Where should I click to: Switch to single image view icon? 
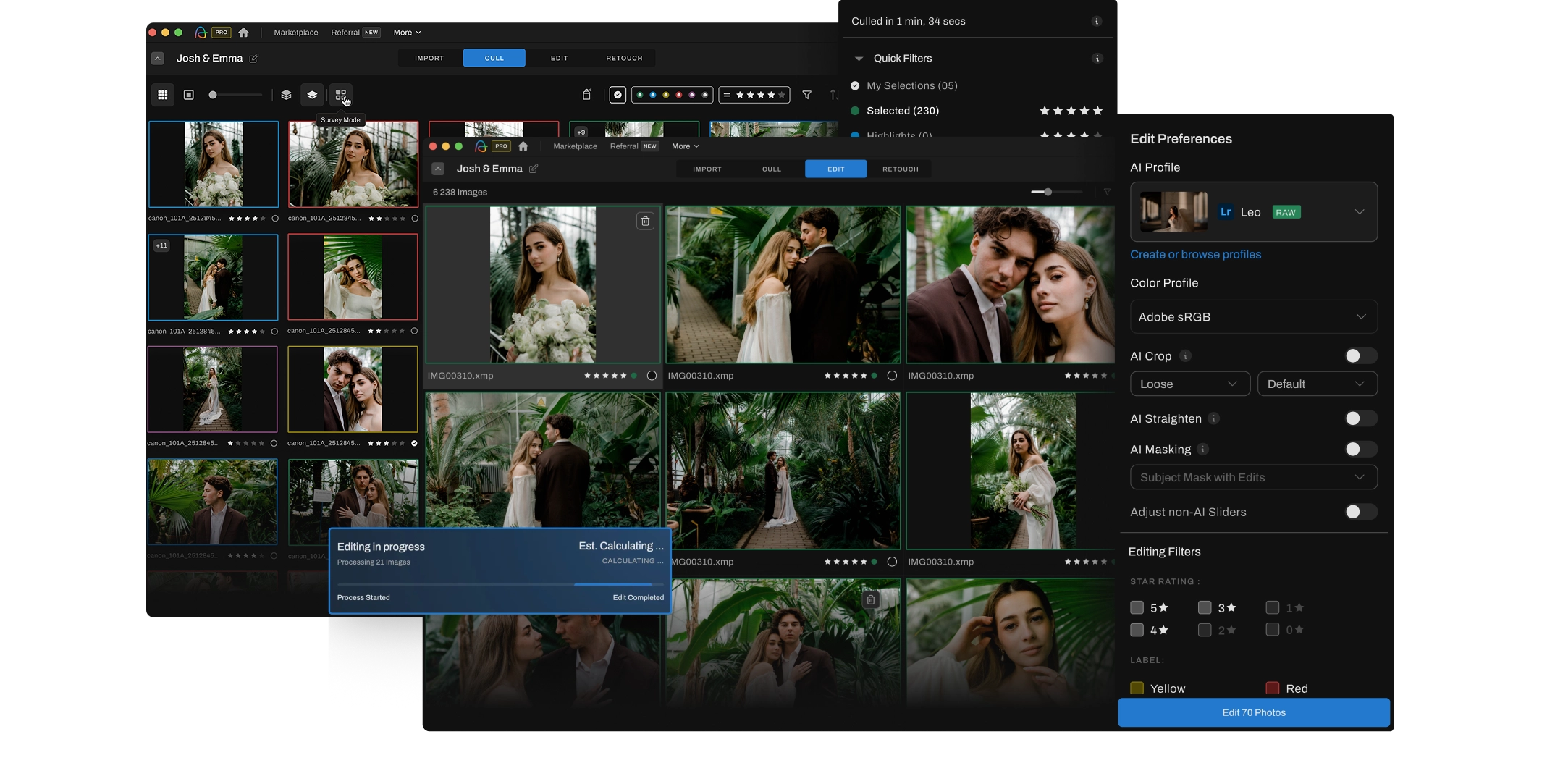pyautogui.click(x=188, y=95)
